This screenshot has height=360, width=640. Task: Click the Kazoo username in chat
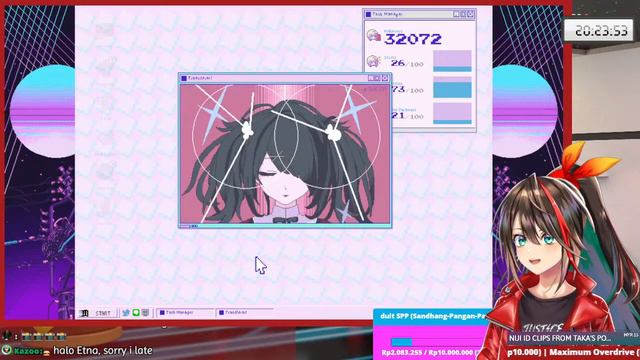click(x=28, y=351)
